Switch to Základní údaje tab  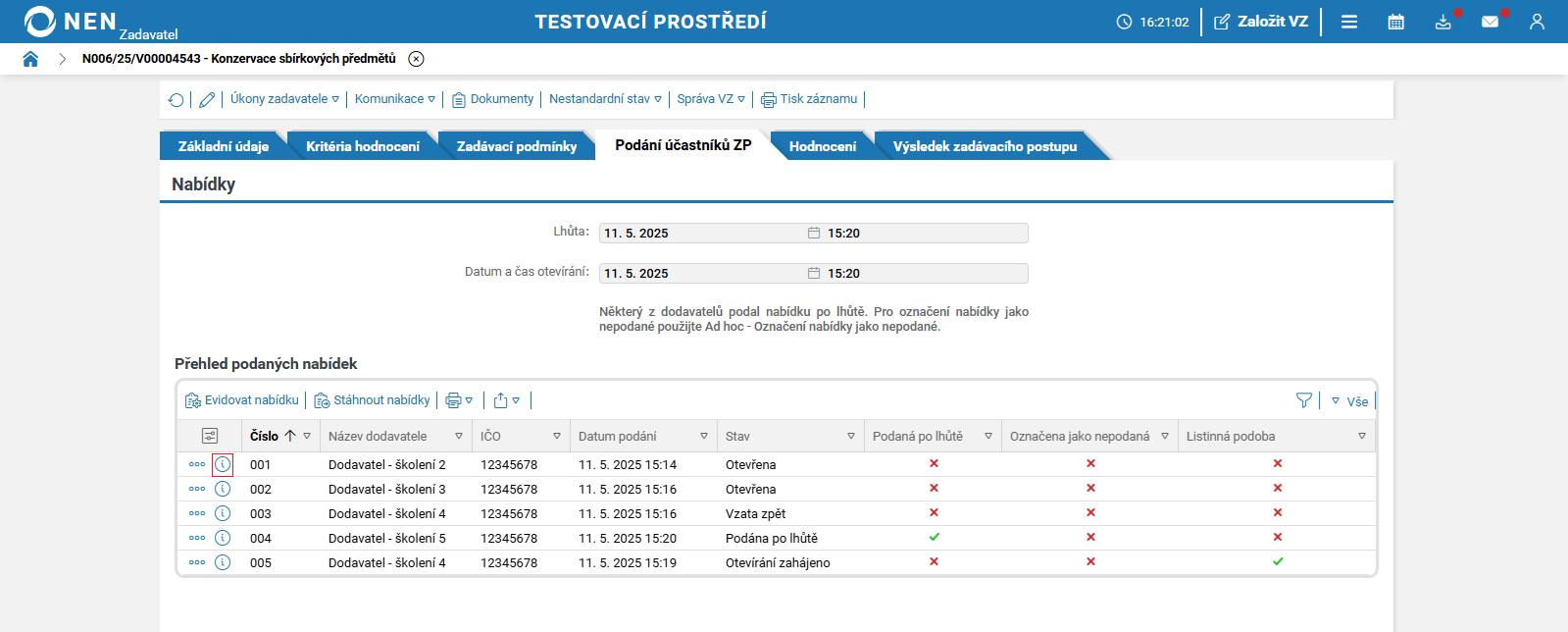click(224, 146)
